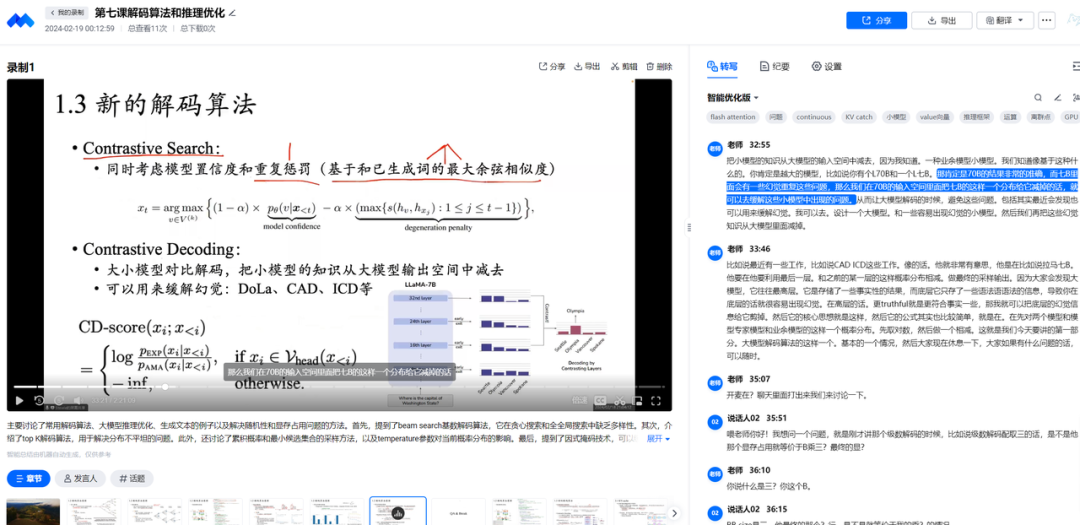Screen dimensions: 1080x525
Task: Open the three-dot more menu
Action: point(1047,21)
